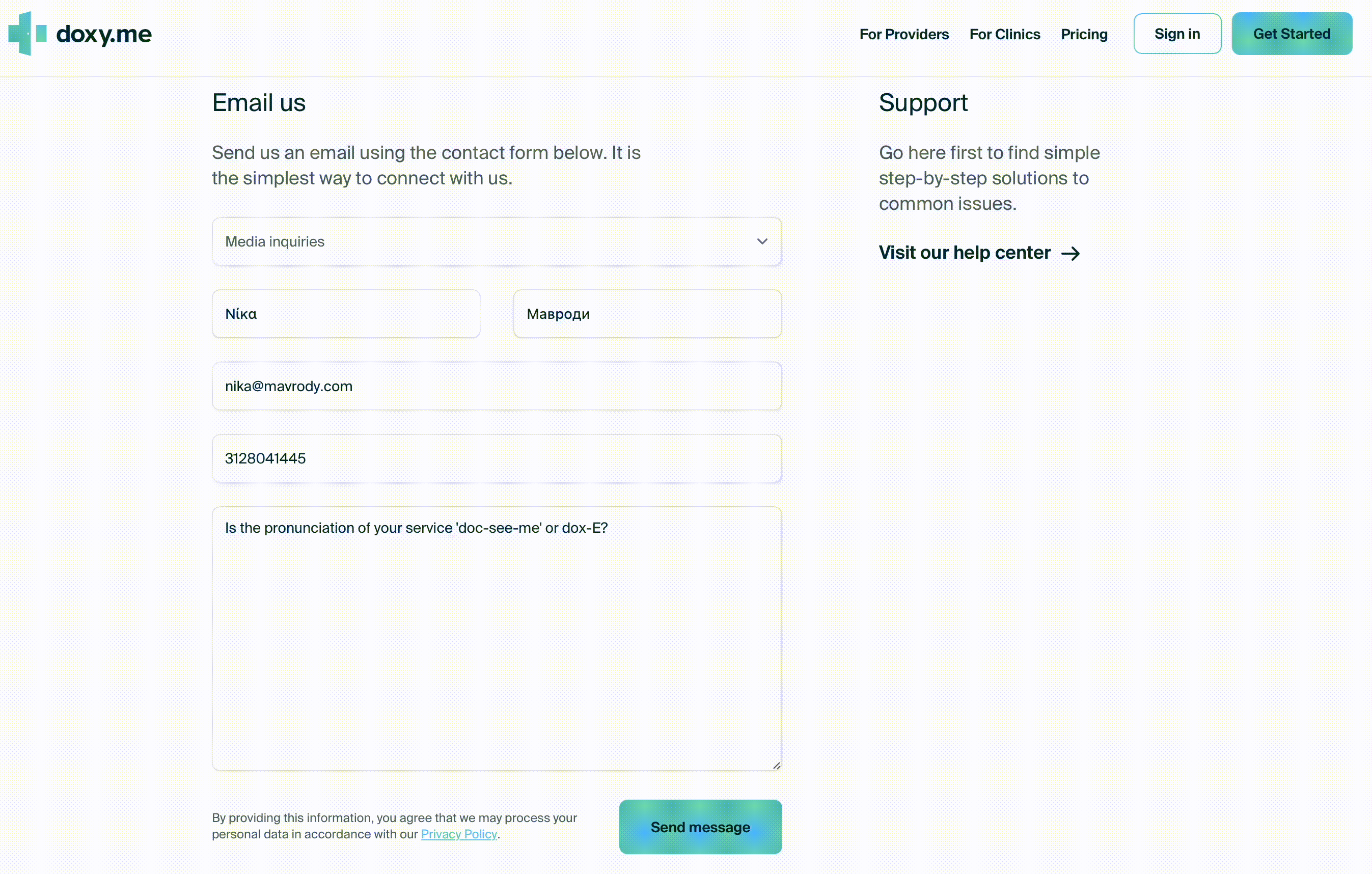The width and height of the screenshot is (1372, 874).
Task: Click the Sign in button
Action: pyautogui.click(x=1177, y=34)
